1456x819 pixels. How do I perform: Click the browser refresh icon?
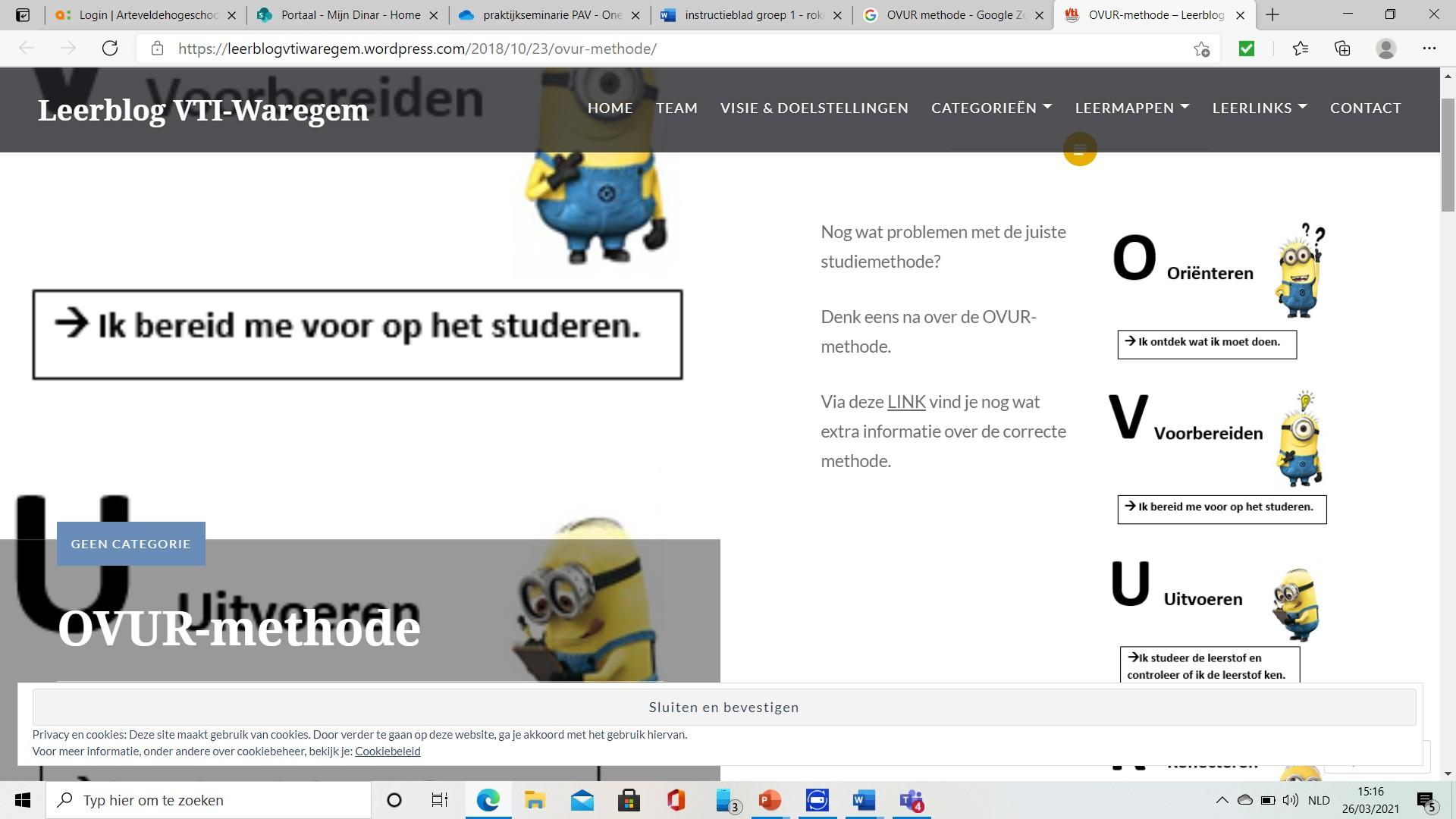coord(110,49)
